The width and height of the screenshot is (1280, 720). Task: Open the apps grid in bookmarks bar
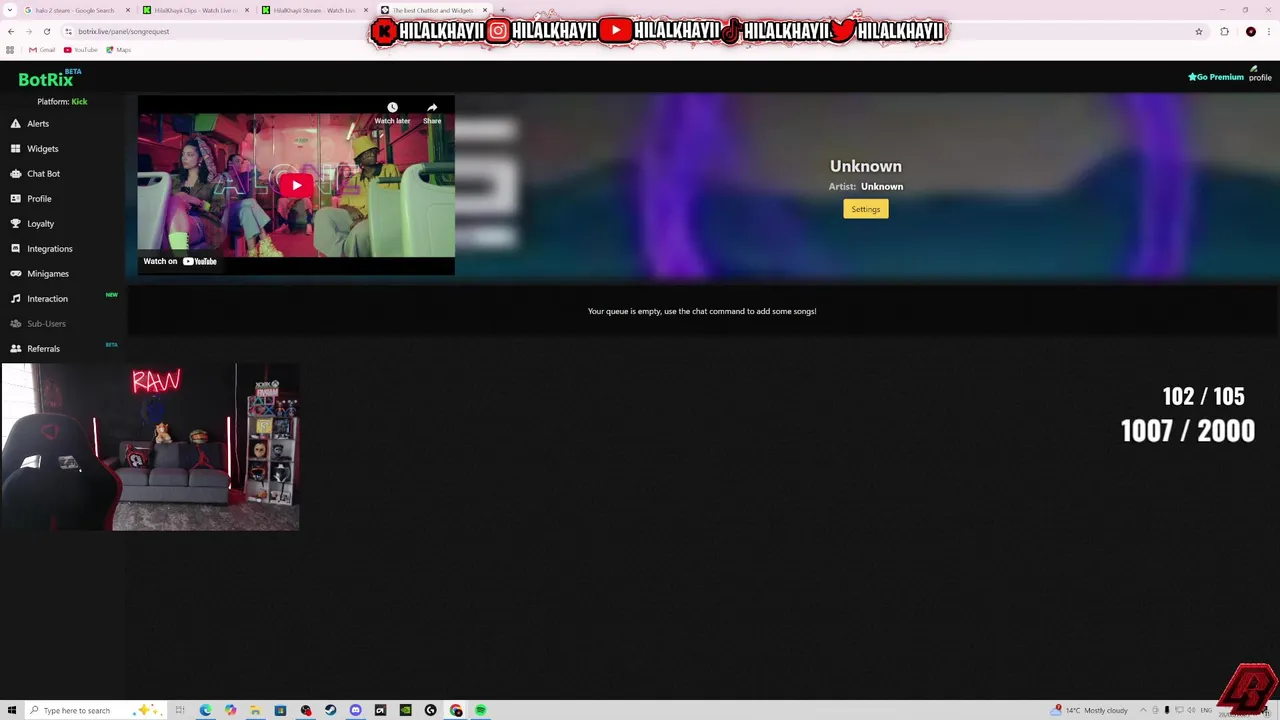tap(11, 50)
